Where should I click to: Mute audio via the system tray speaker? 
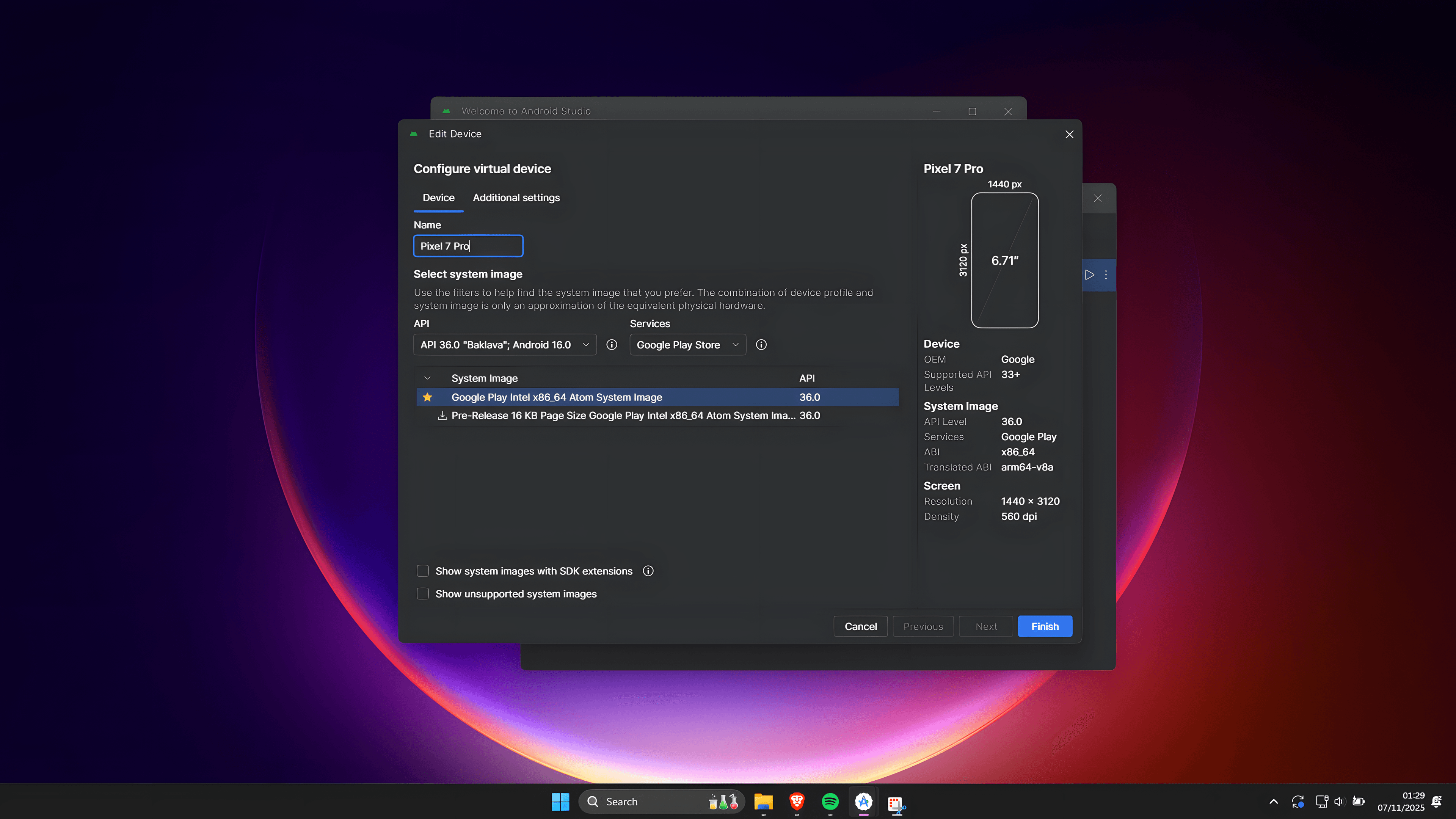click(1340, 801)
